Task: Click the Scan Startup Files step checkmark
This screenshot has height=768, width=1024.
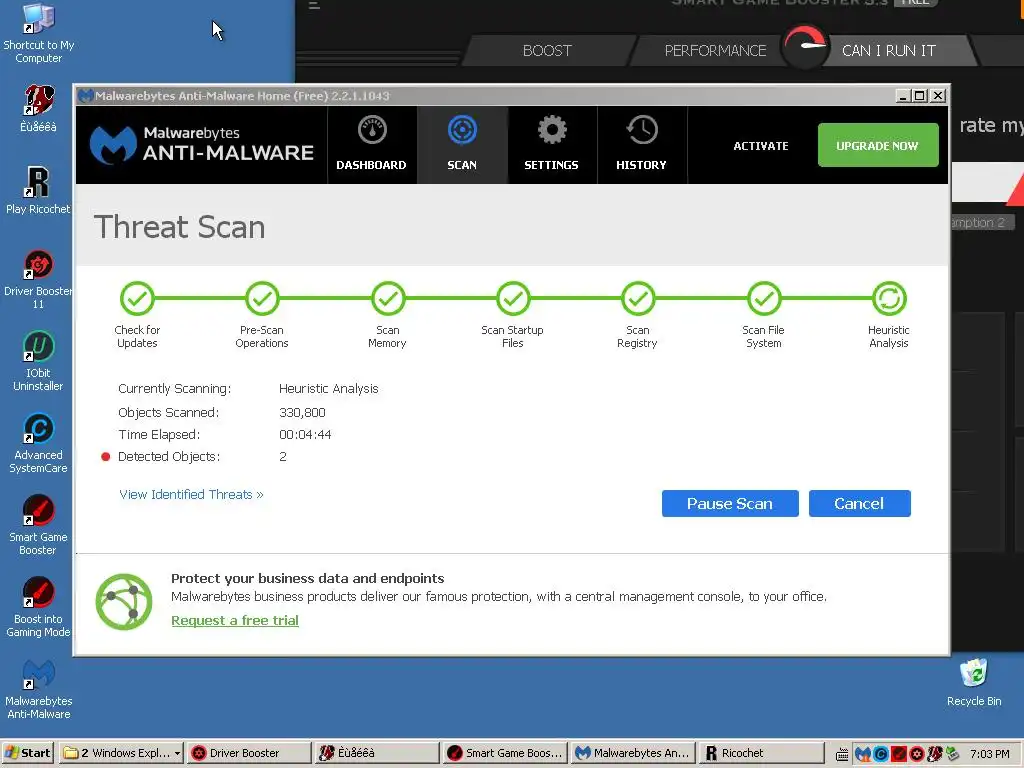Action: click(513, 298)
